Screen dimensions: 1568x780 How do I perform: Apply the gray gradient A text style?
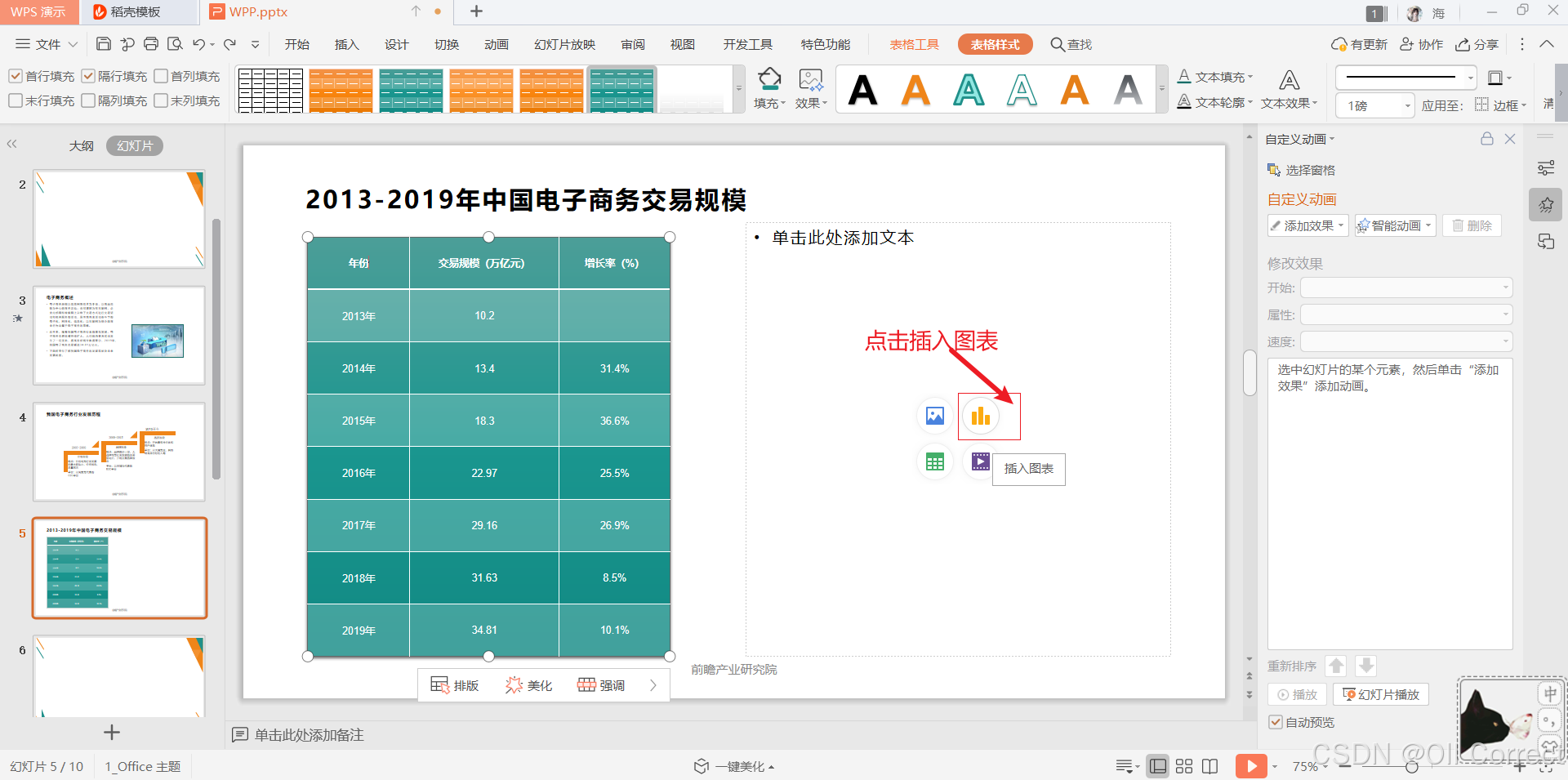(x=1128, y=89)
